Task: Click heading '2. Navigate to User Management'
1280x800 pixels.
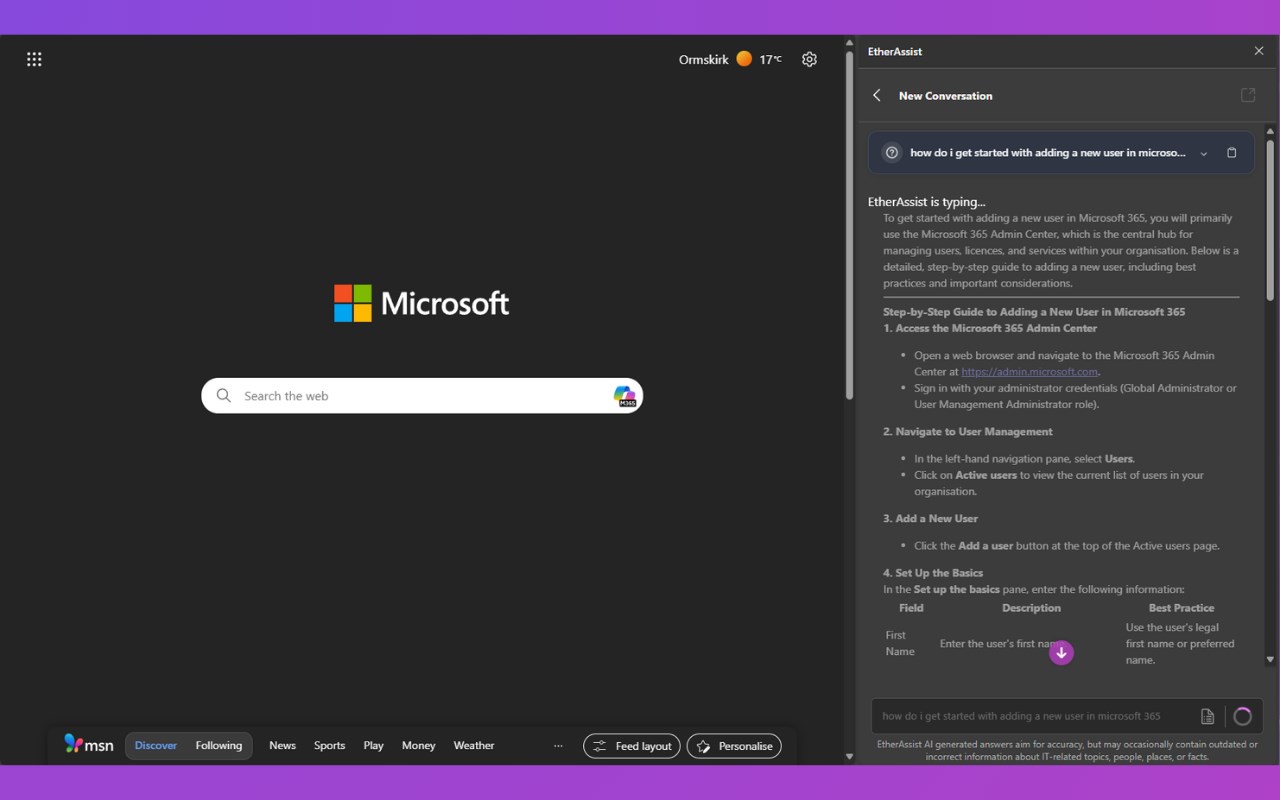Action: coord(968,432)
